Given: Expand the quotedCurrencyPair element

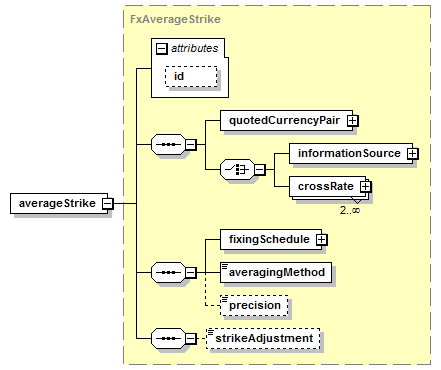Looking at the screenshot, I should coord(352,121).
